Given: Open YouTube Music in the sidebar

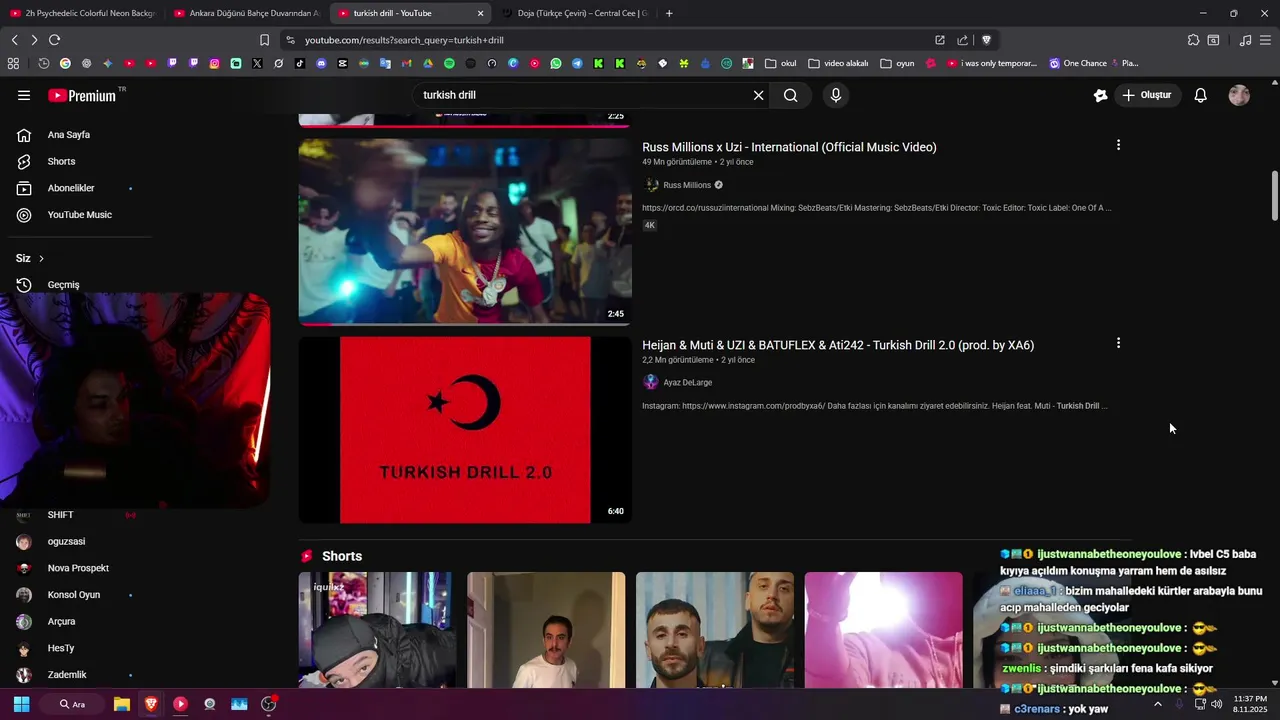Looking at the screenshot, I should pyautogui.click(x=78, y=215).
